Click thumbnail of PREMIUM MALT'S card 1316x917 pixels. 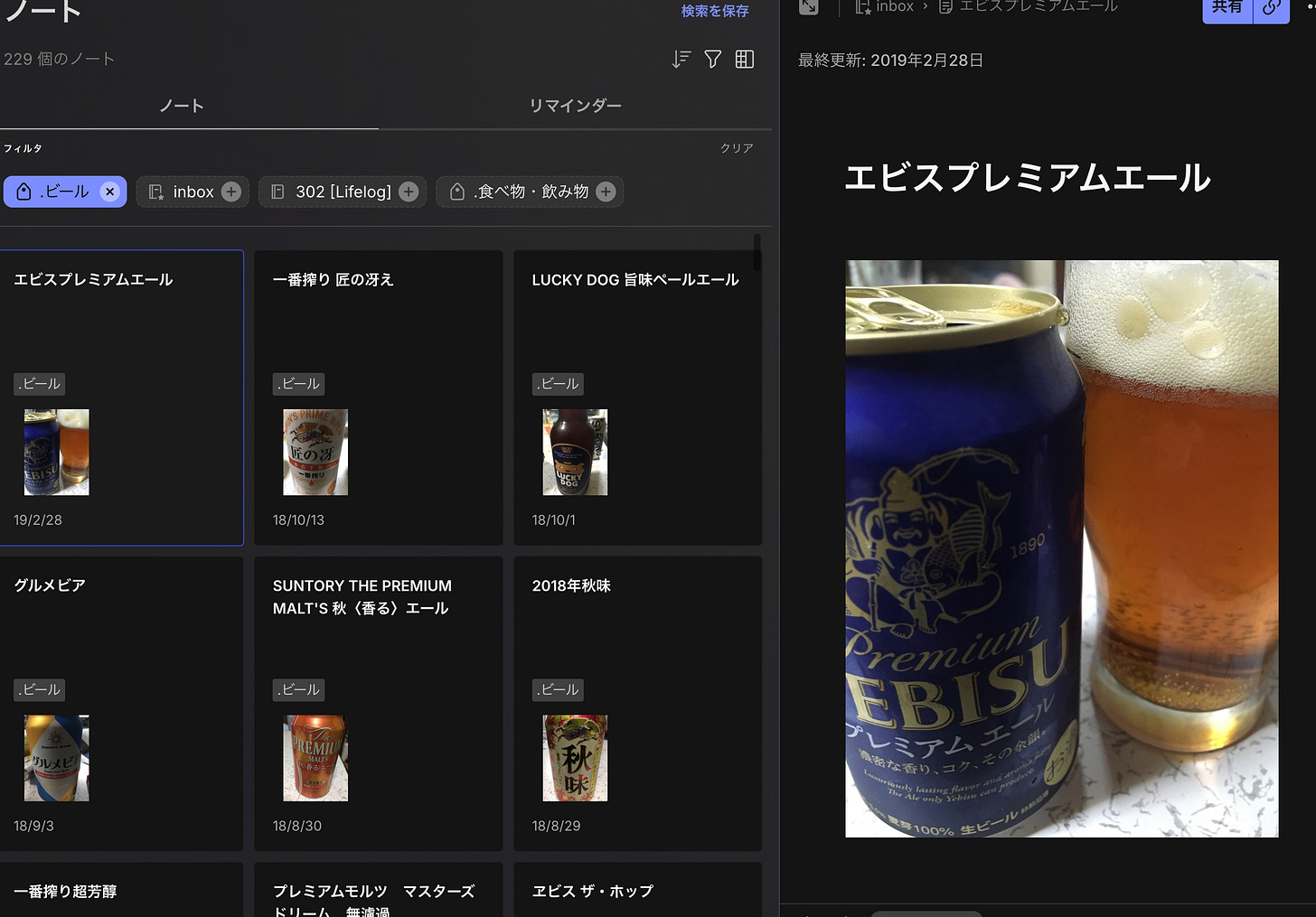[315, 758]
